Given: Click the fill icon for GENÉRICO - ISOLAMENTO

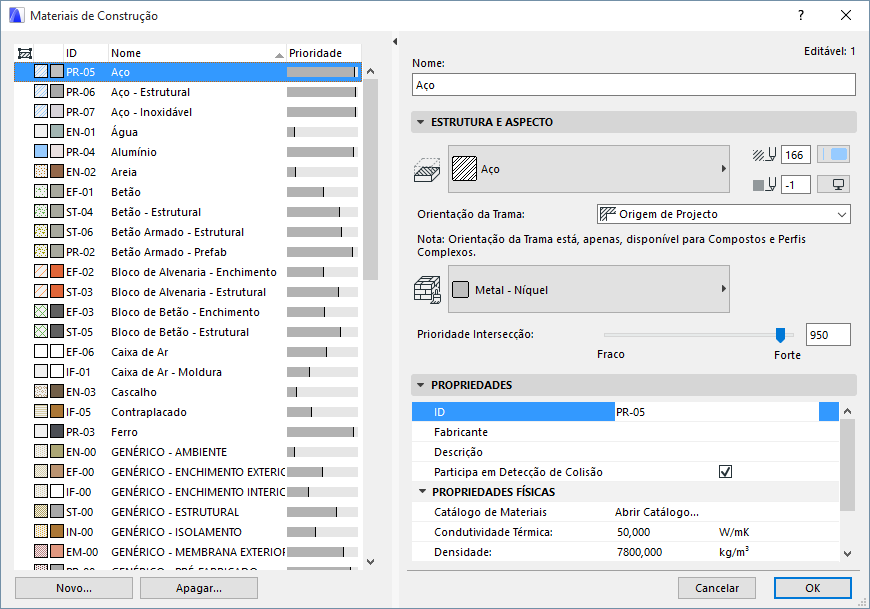Looking at the screenshot, I should 41,531.
